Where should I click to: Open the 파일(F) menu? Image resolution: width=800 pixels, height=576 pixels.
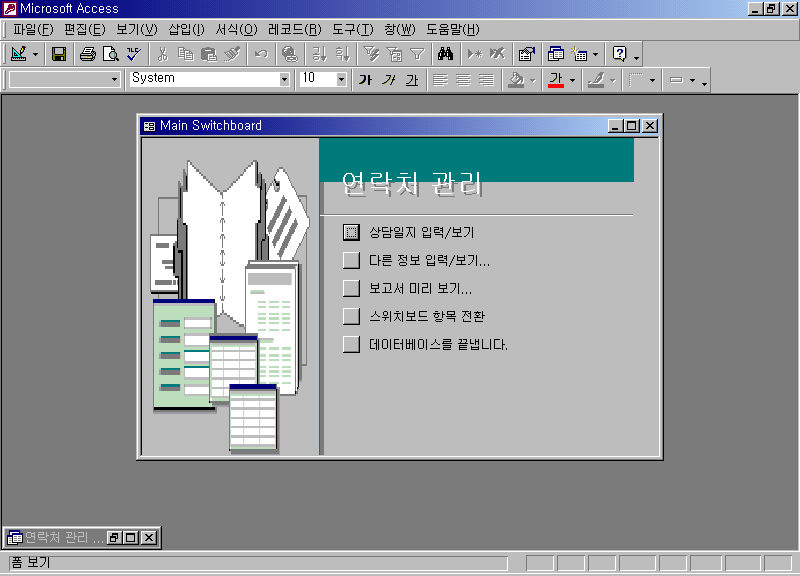click(x=33, y=30)
